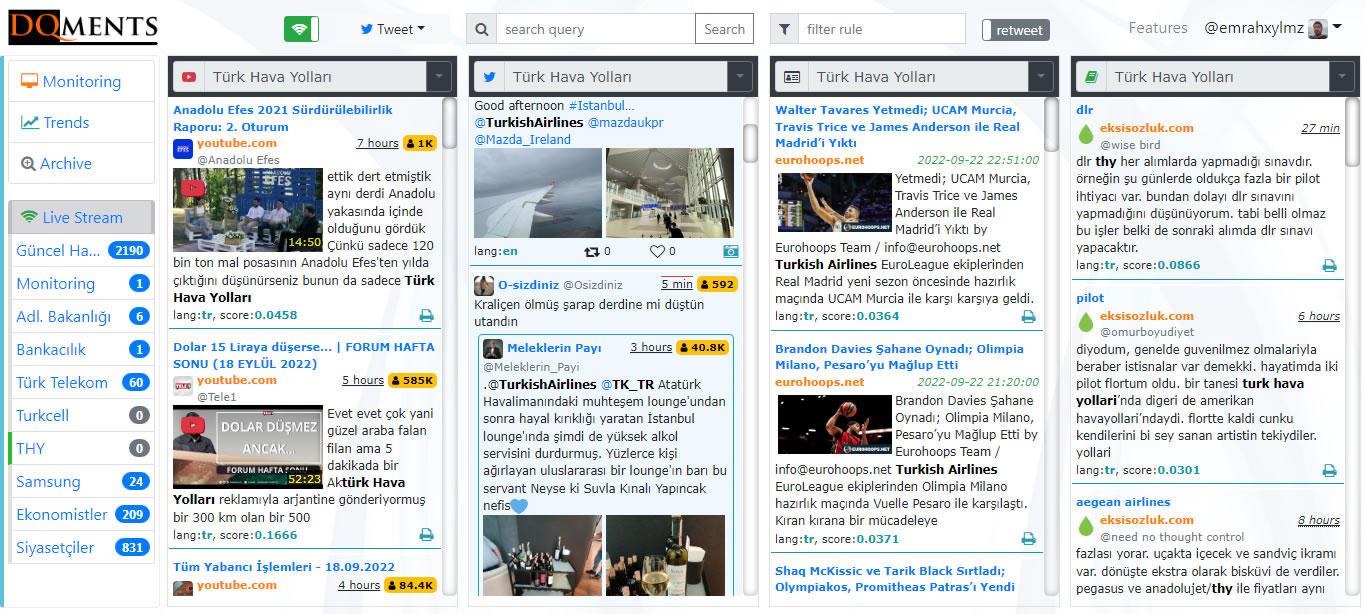Toggle the retweet switch
Viewport: 1366px width, 614px height.
click(x=1015, y=30)
